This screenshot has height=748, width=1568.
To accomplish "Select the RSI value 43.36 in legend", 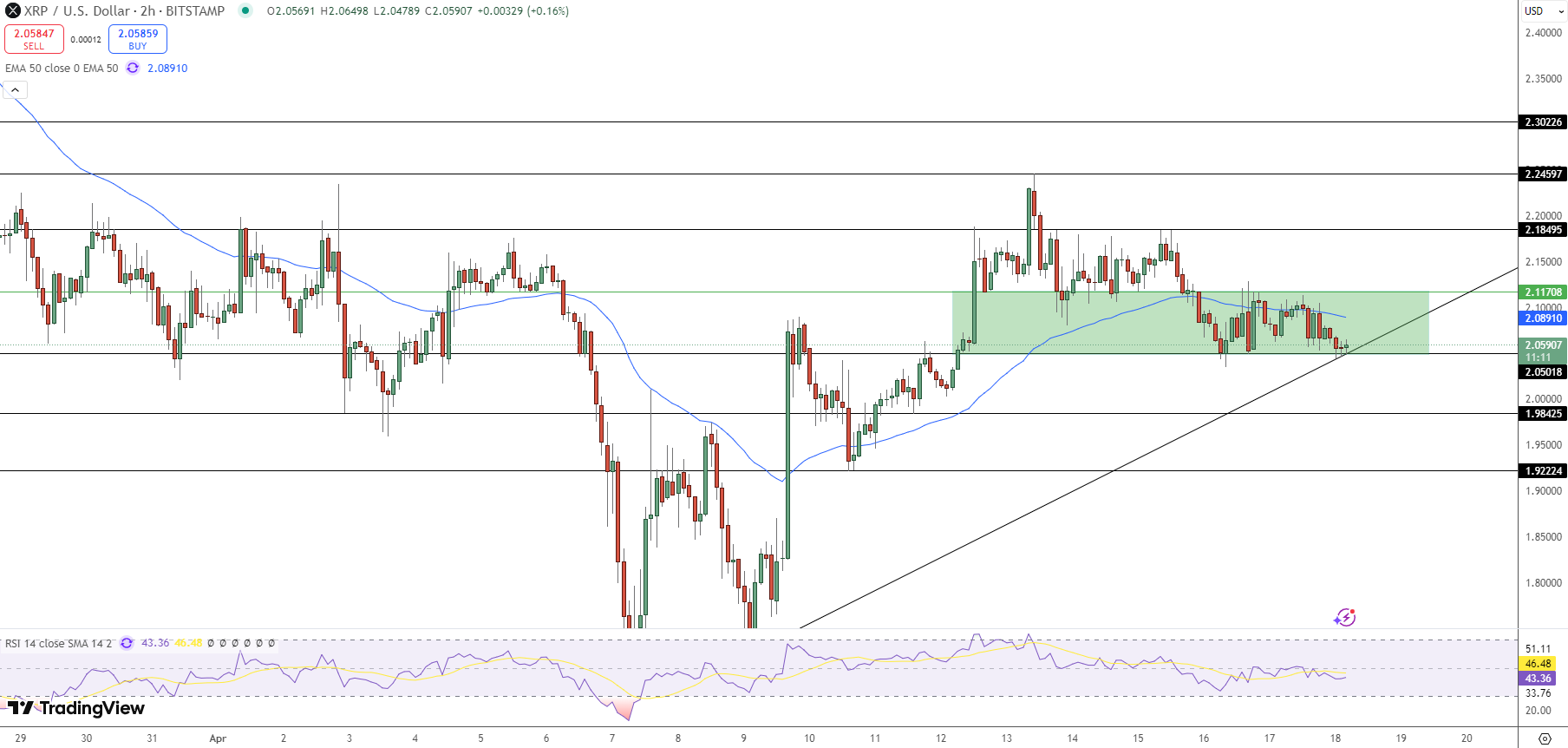I will pos(155,644).
